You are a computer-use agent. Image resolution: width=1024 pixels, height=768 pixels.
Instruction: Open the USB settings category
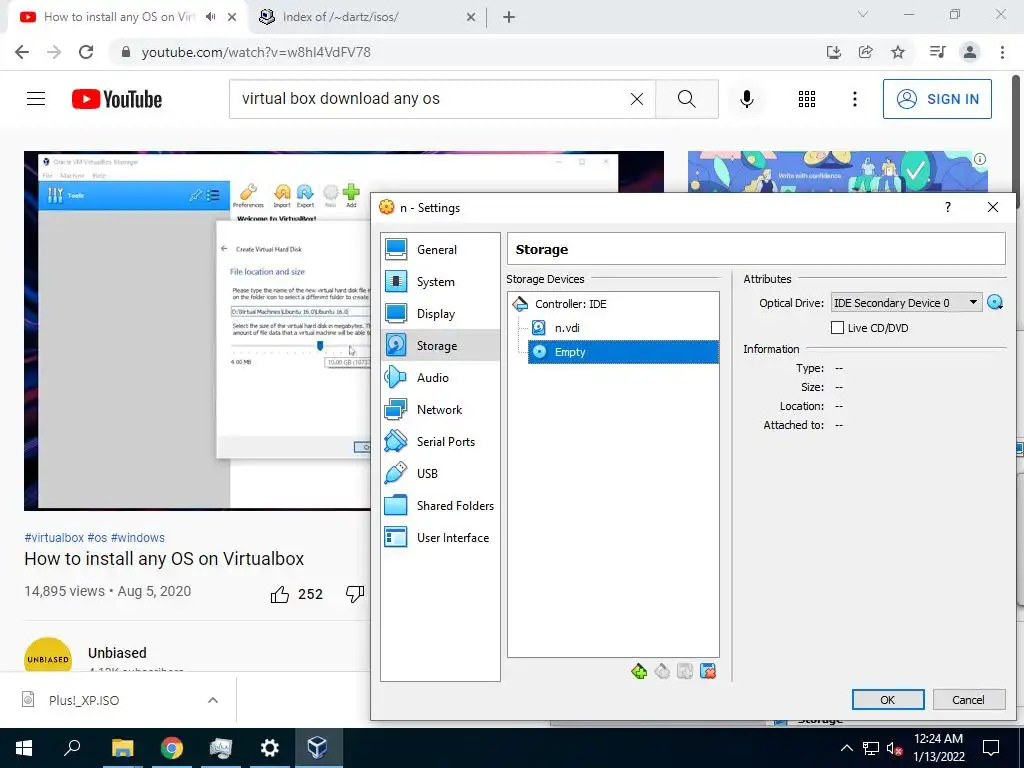[x=440, y=473]
